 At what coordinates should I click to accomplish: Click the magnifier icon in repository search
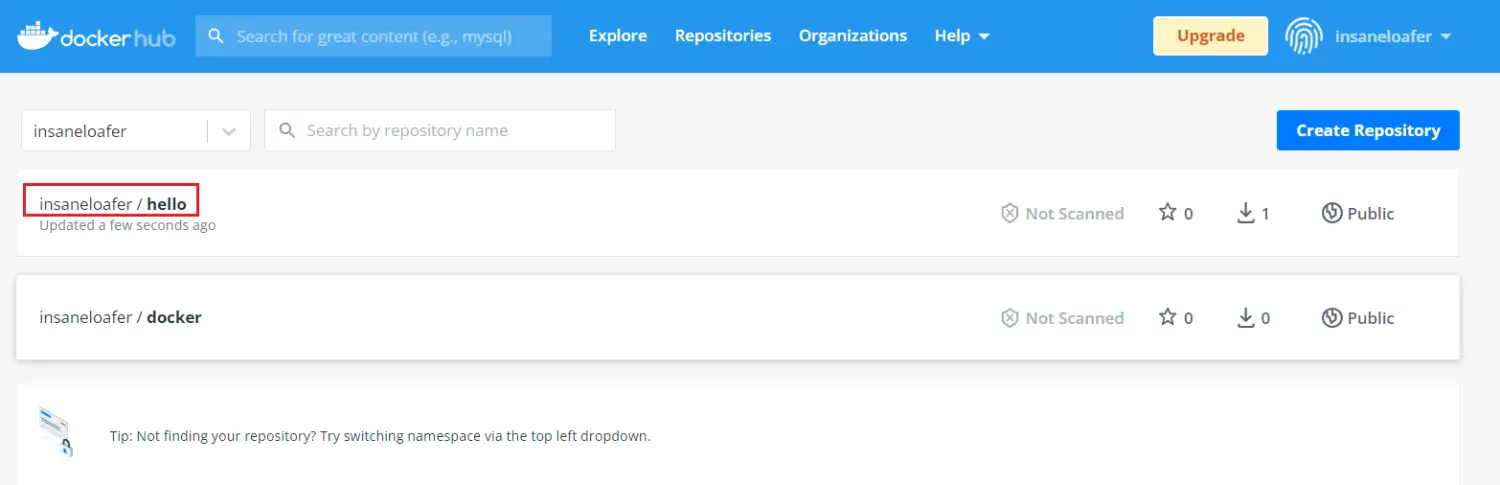click(x=287, y=130)
